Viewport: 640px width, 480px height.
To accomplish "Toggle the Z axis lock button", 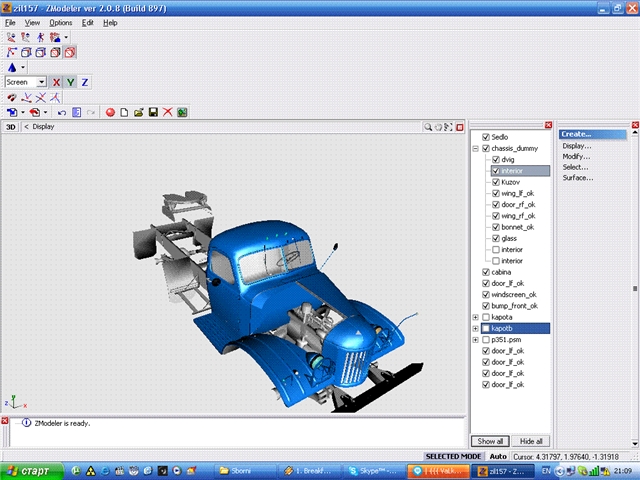I will click(85, 82).
